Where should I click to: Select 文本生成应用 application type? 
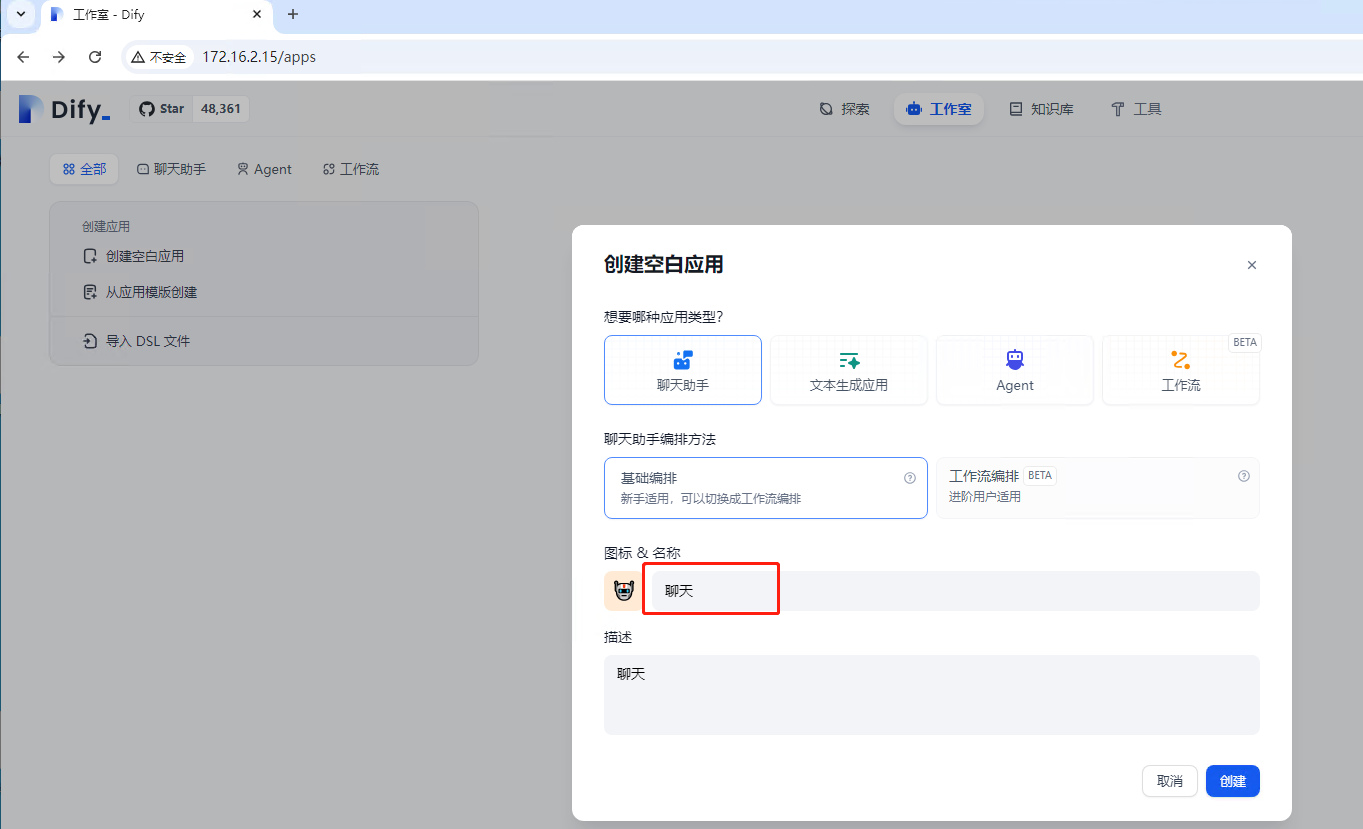click(849, 370)
